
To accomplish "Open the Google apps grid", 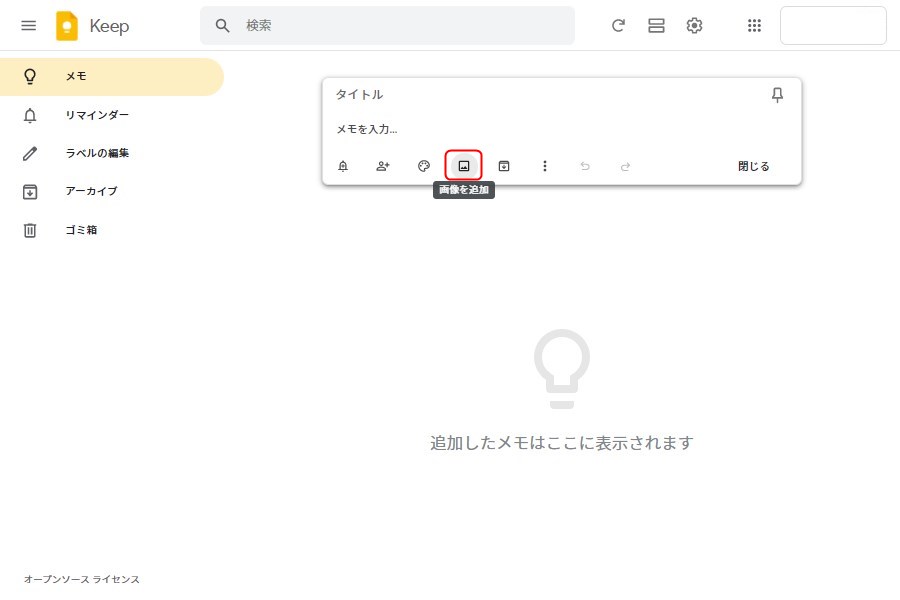I will tap(755, 26).
